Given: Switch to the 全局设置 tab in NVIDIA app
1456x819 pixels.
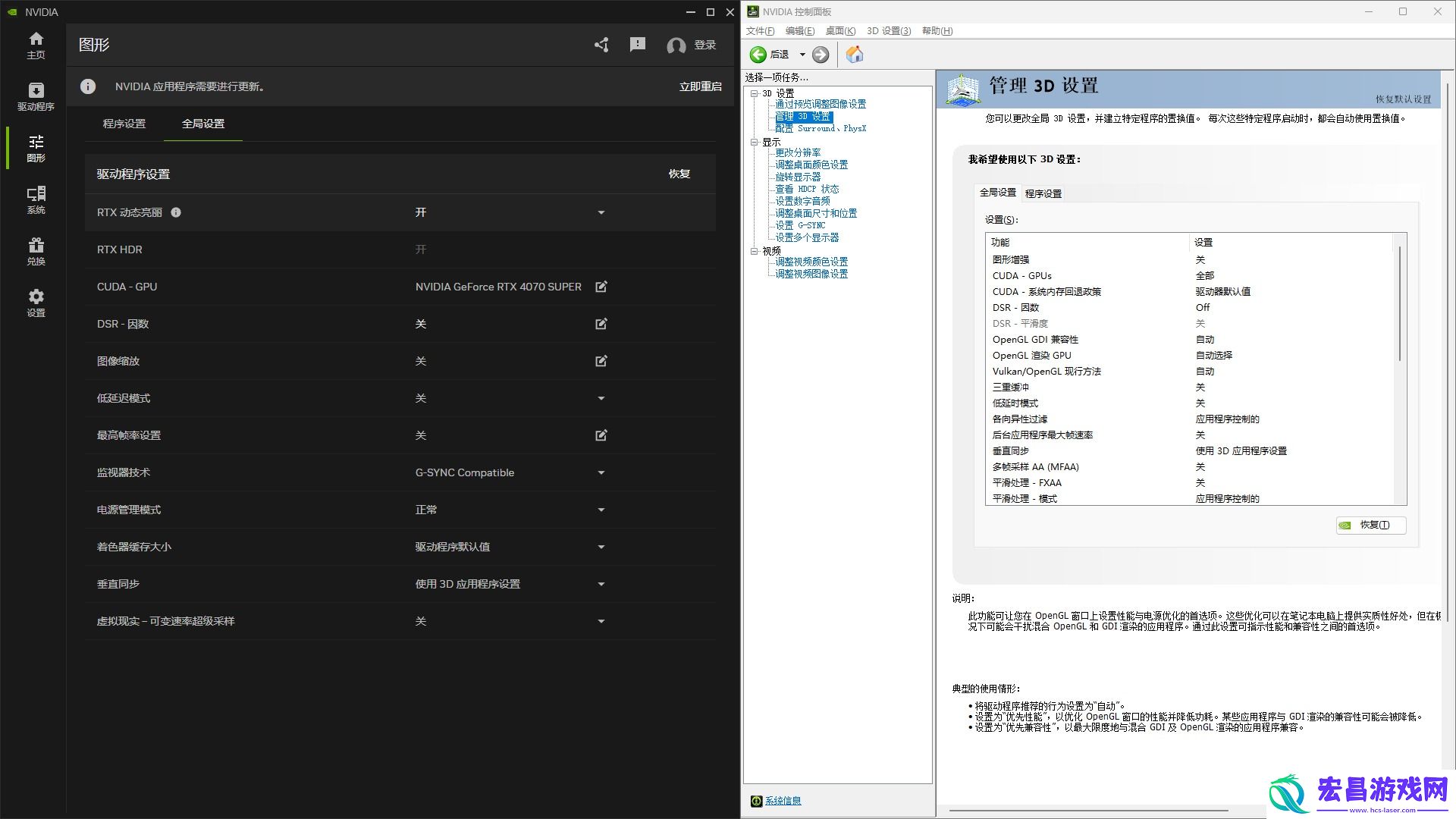Looking at the screenshot, I should point(203,124).
